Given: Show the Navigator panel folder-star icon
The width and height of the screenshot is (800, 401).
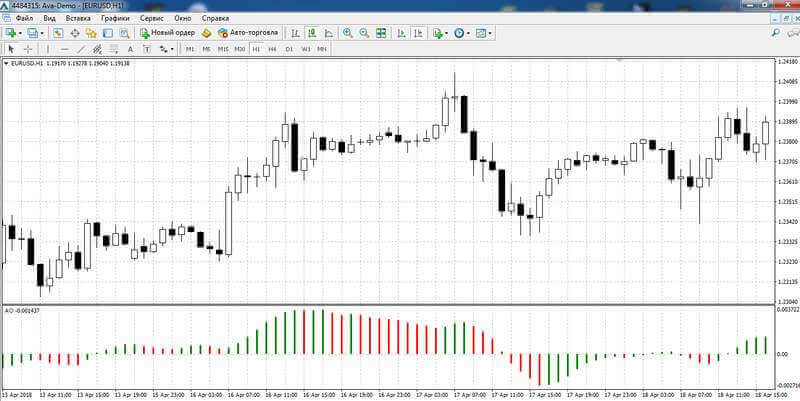Looking at the screenshot, I should (x=91, y=33).
